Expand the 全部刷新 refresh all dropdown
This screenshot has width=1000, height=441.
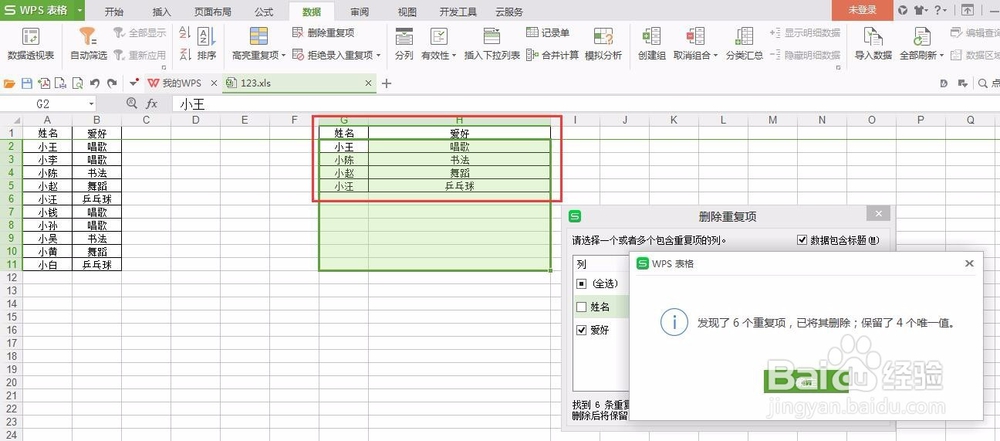(941, 56)
